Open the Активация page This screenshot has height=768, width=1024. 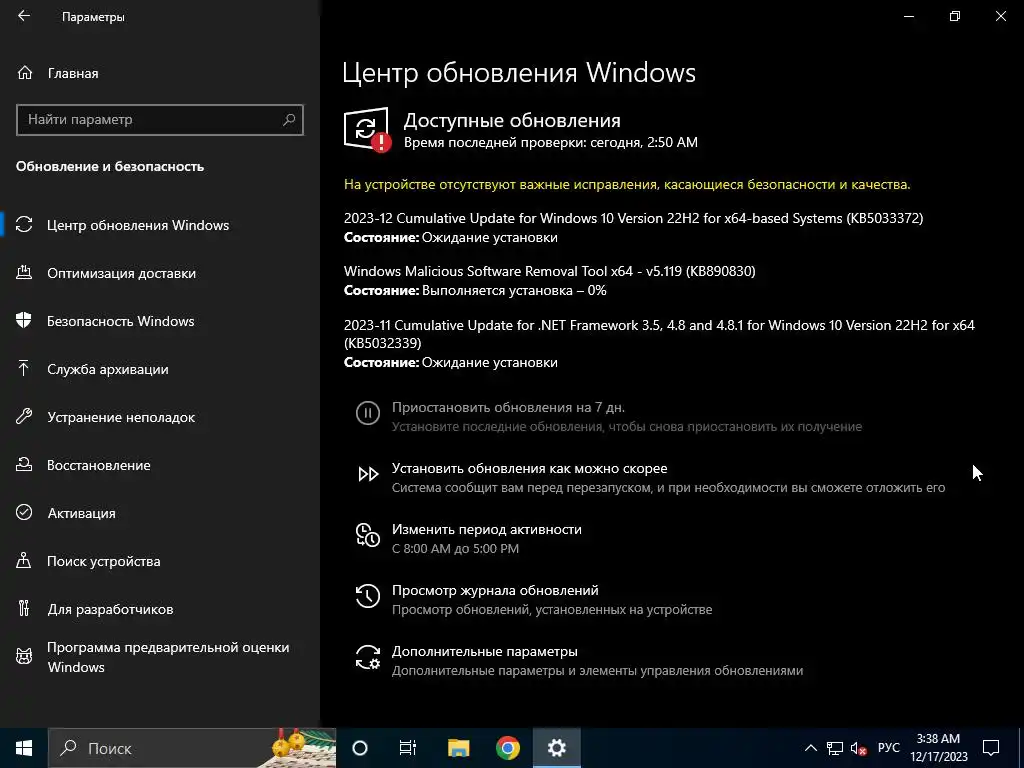pos(81,513)
